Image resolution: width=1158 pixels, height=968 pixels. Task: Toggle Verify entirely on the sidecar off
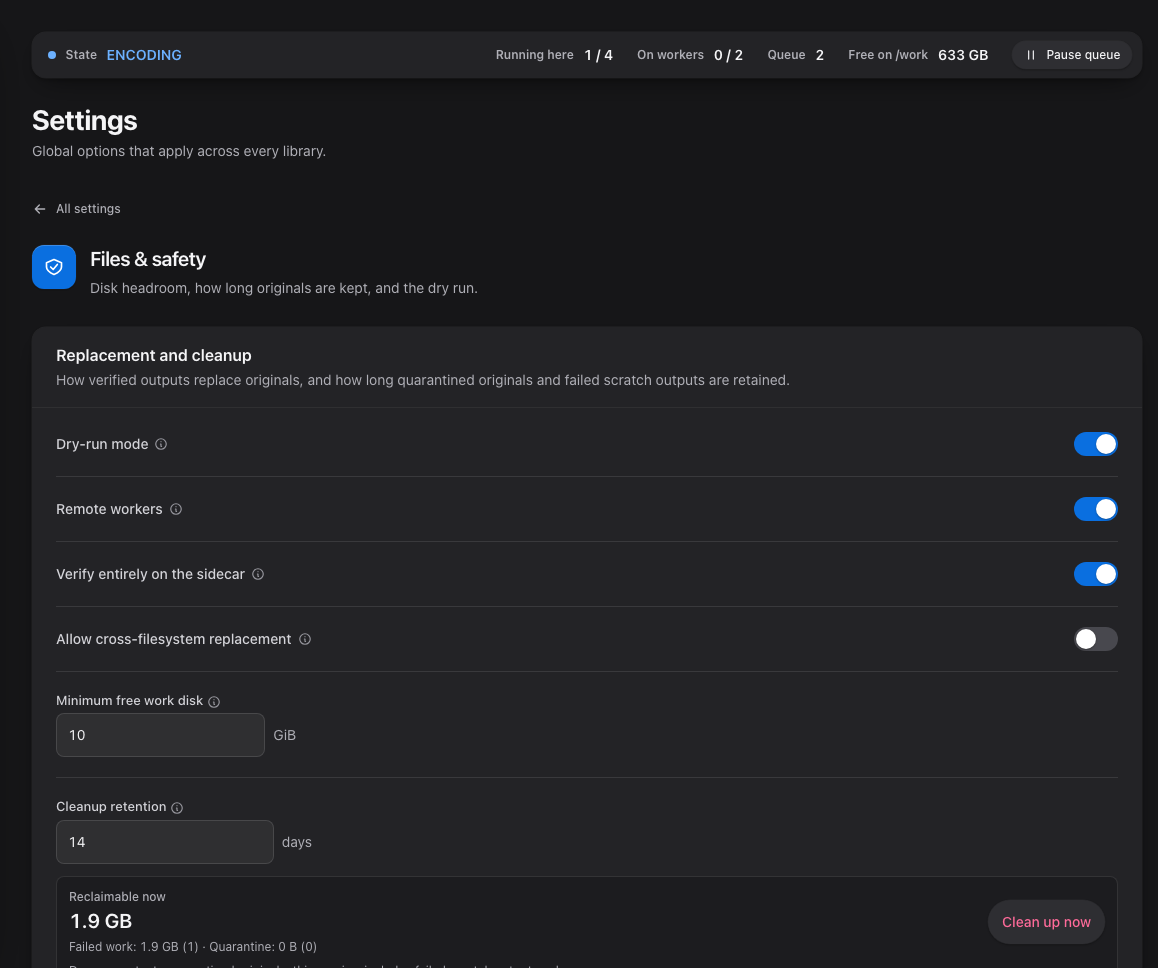point(1095,574)
